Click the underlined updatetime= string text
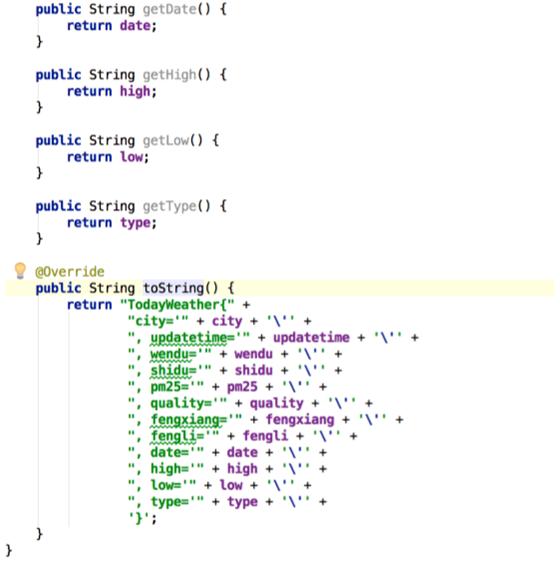 (192, 338)
